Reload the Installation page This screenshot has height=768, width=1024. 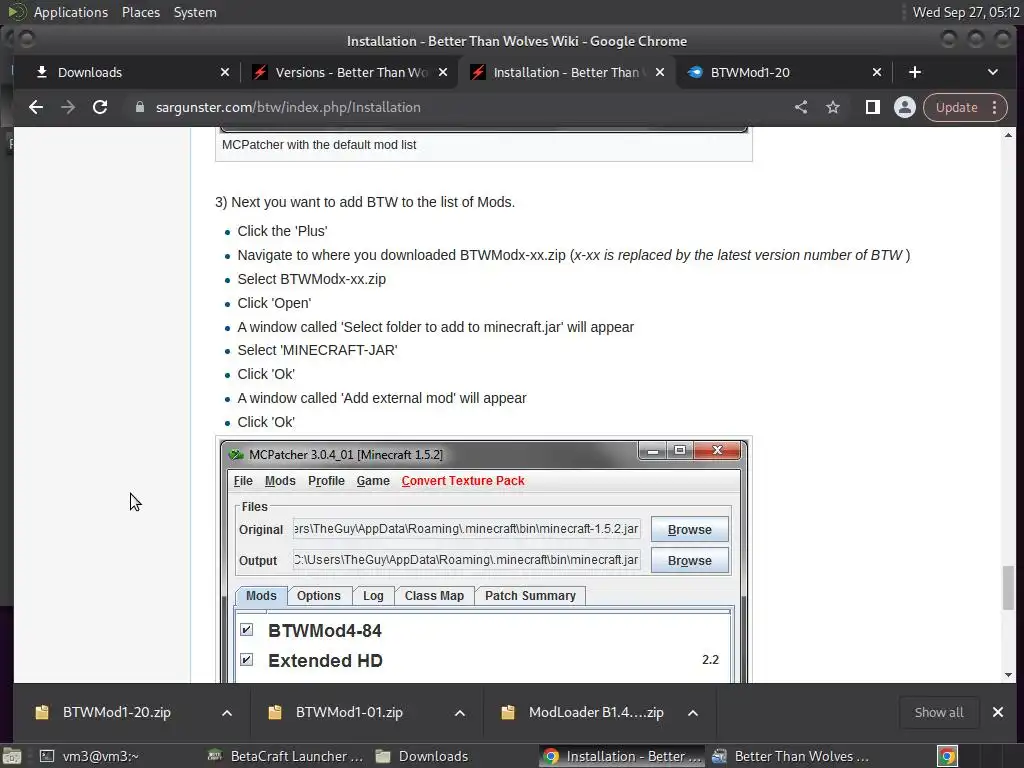[x=100, y=107]
